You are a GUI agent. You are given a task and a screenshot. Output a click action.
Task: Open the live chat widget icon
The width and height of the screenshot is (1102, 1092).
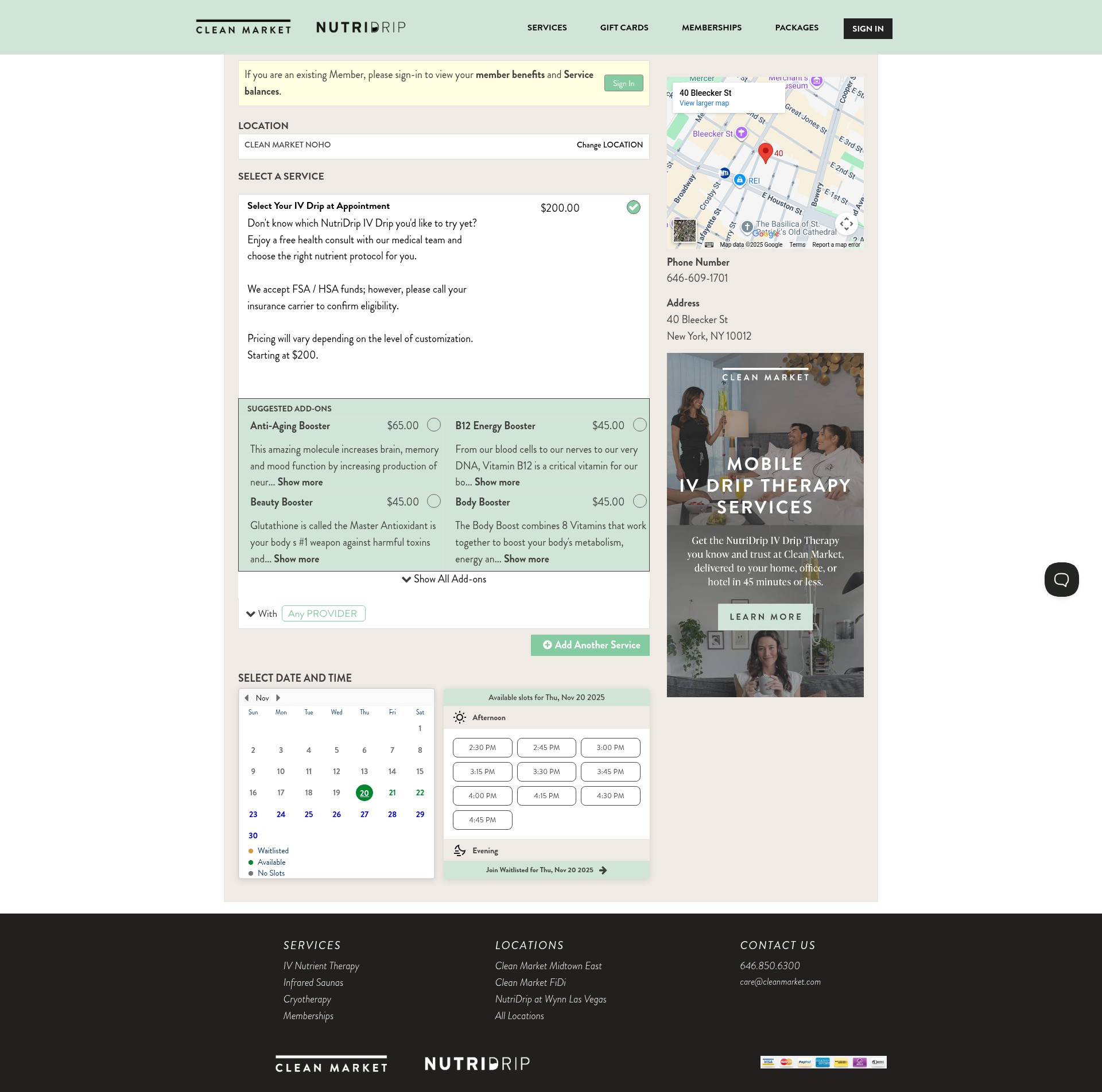coord(1061,580)
